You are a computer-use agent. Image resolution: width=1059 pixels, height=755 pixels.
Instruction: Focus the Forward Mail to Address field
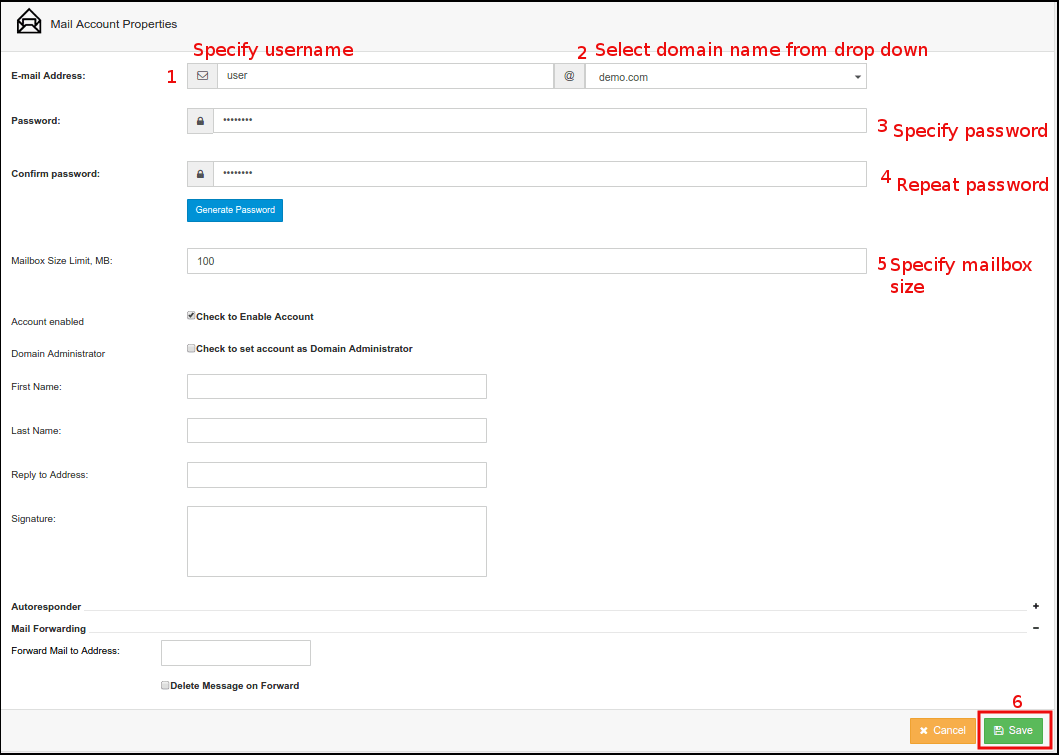(236, 653)
